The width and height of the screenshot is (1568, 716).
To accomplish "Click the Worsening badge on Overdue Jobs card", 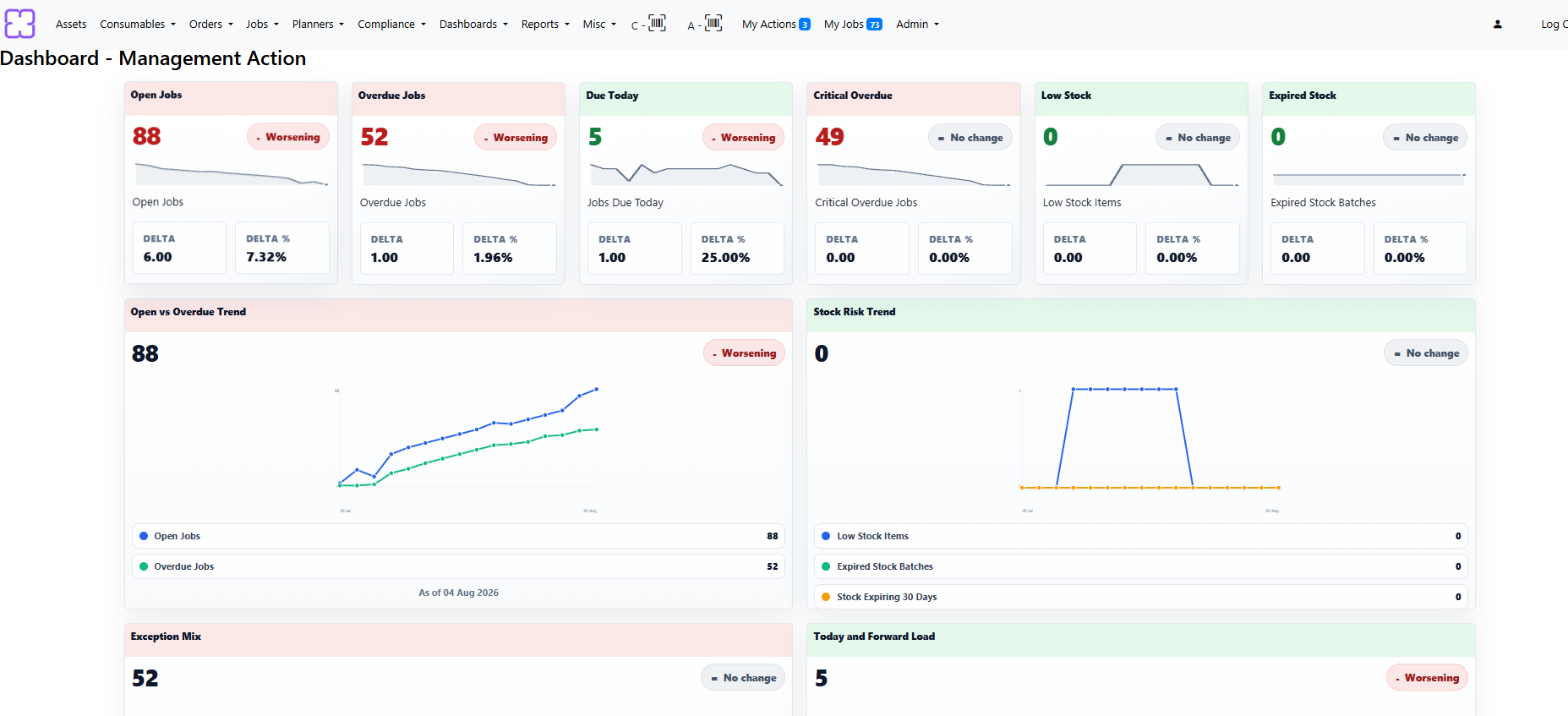I will 516,138.
